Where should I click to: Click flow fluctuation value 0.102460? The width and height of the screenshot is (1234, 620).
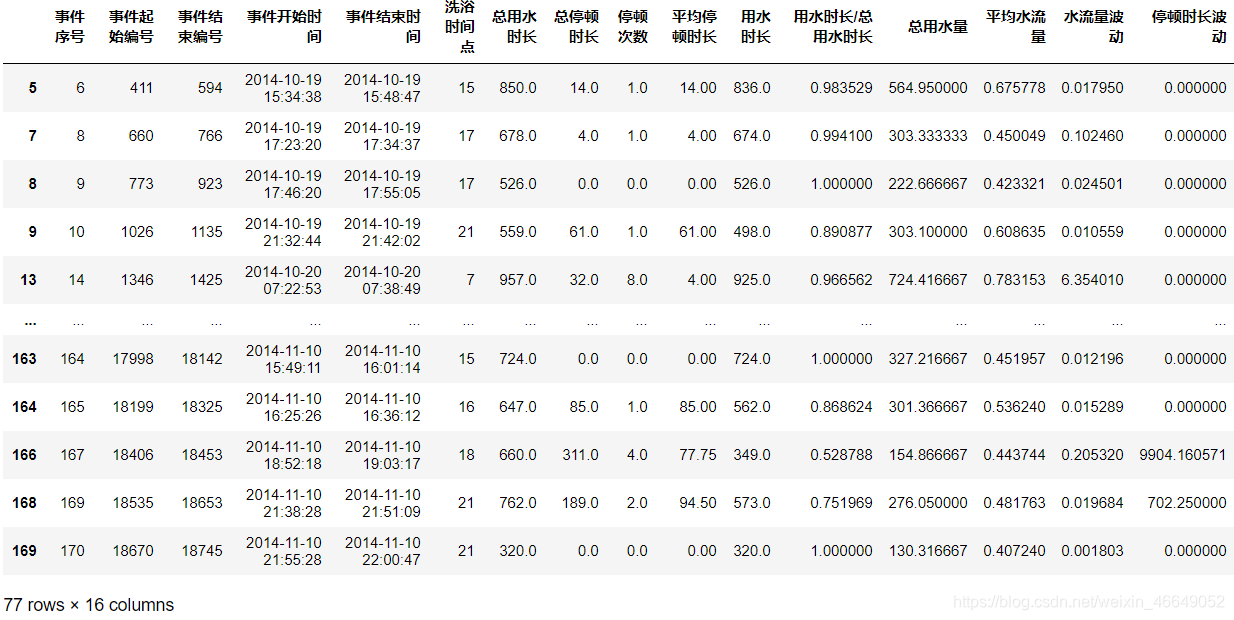1092,136
